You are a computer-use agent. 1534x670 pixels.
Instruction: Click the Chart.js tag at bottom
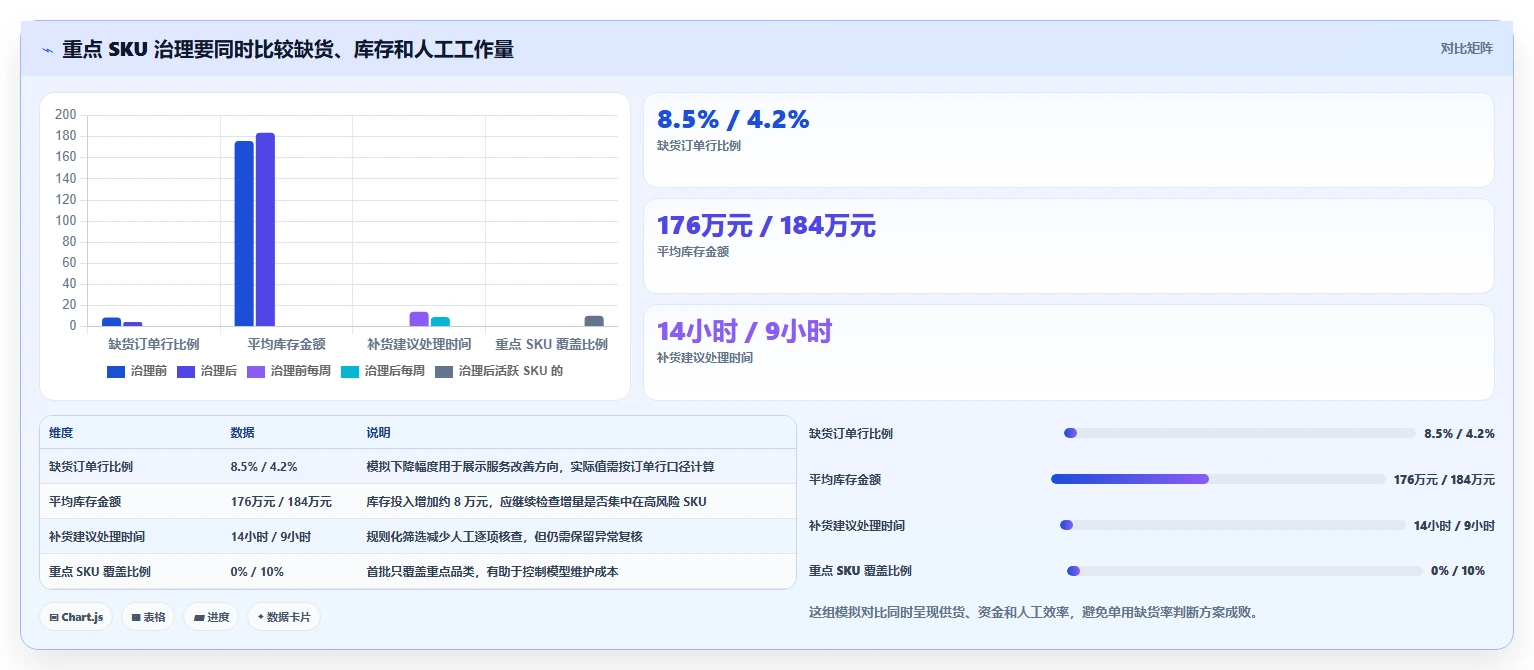[76, 617]
